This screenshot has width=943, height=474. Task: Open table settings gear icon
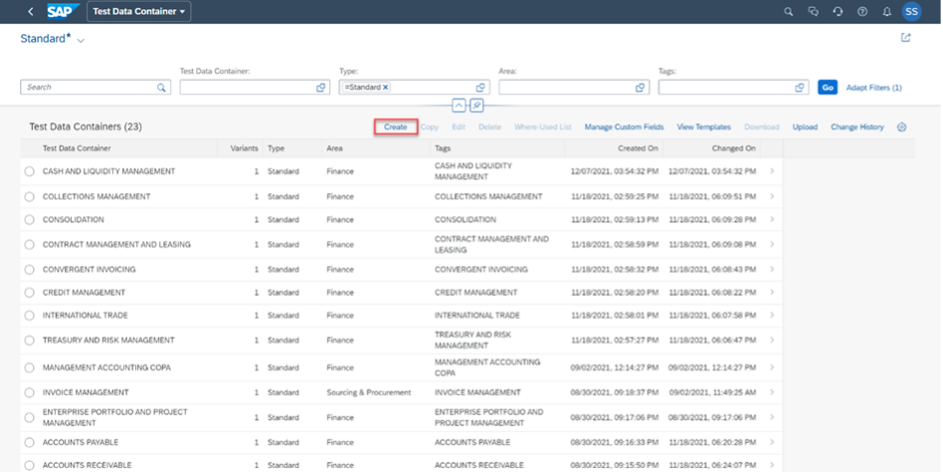point(902,127)
